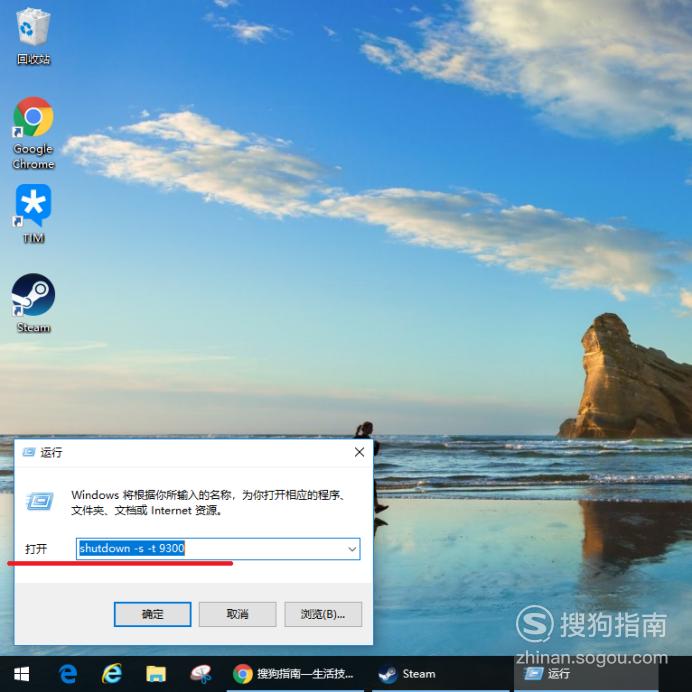Open the Snipping Tool taskbar icon
This screenshot has height=692, width=692.
201,674
